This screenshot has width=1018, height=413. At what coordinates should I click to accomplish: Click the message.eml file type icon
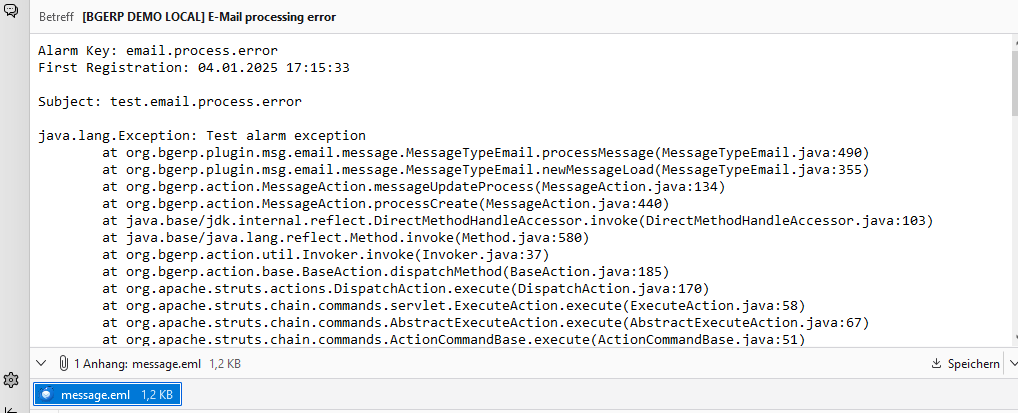point(47,395)
